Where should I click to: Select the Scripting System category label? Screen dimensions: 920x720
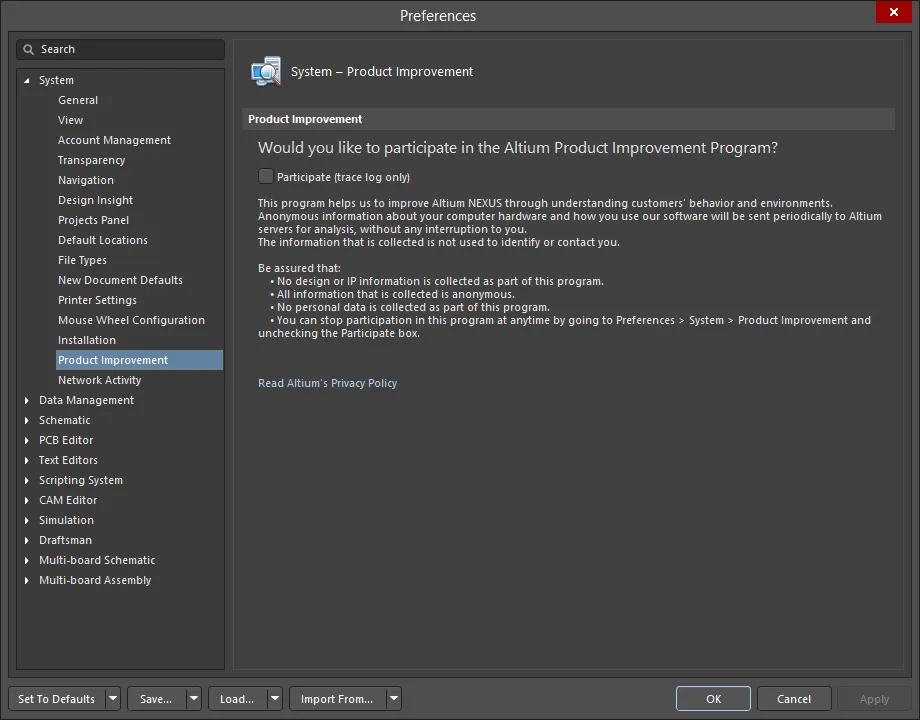[x=81, y=480]
